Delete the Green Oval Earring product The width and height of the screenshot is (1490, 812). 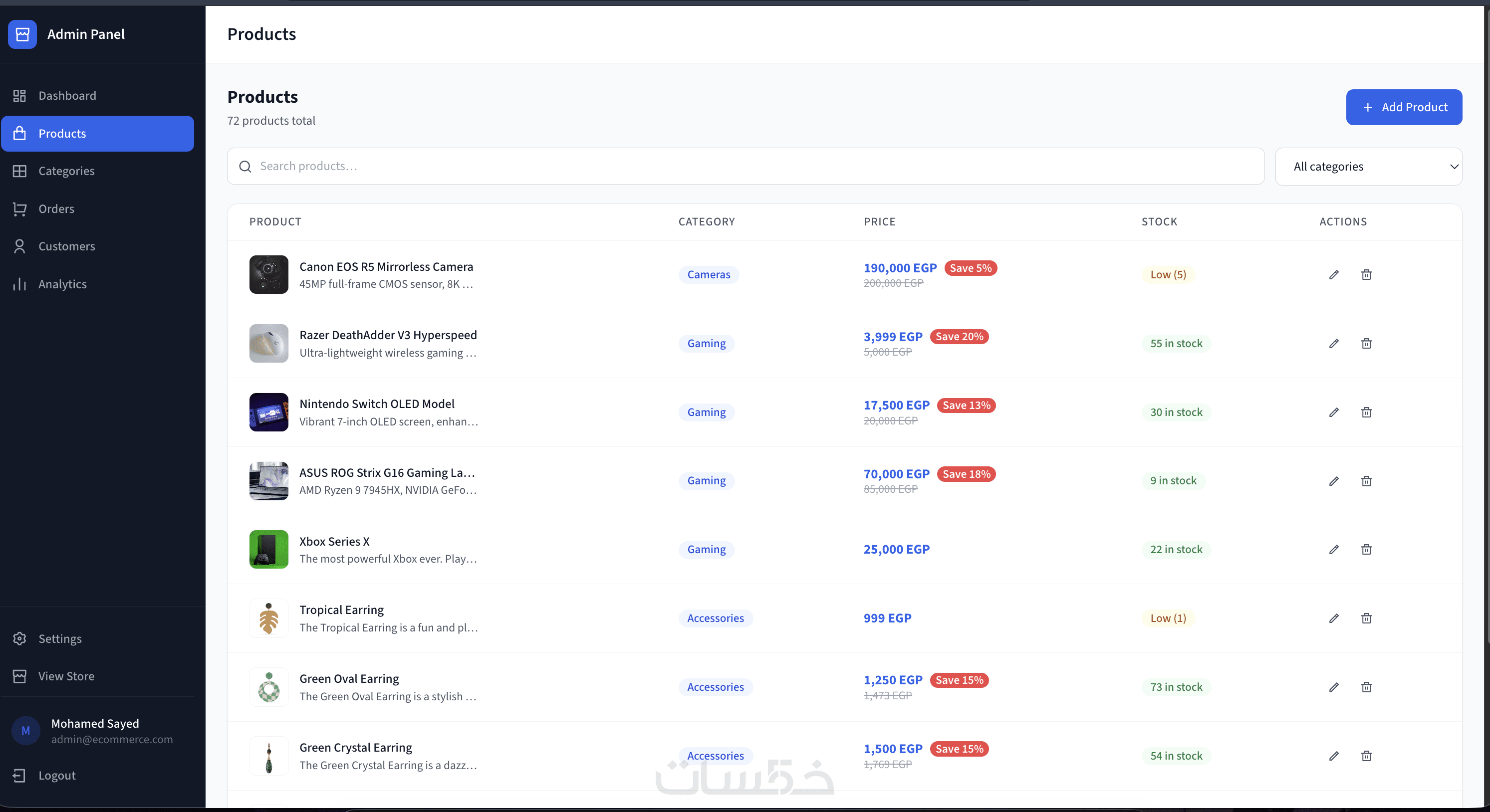pos(1366,687)
